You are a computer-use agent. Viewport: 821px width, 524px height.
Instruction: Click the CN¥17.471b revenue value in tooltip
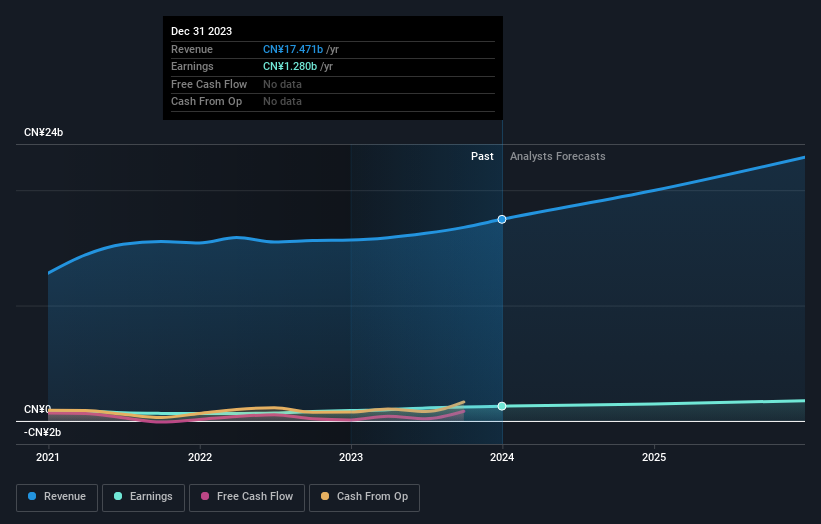click(x=293, y=49)
